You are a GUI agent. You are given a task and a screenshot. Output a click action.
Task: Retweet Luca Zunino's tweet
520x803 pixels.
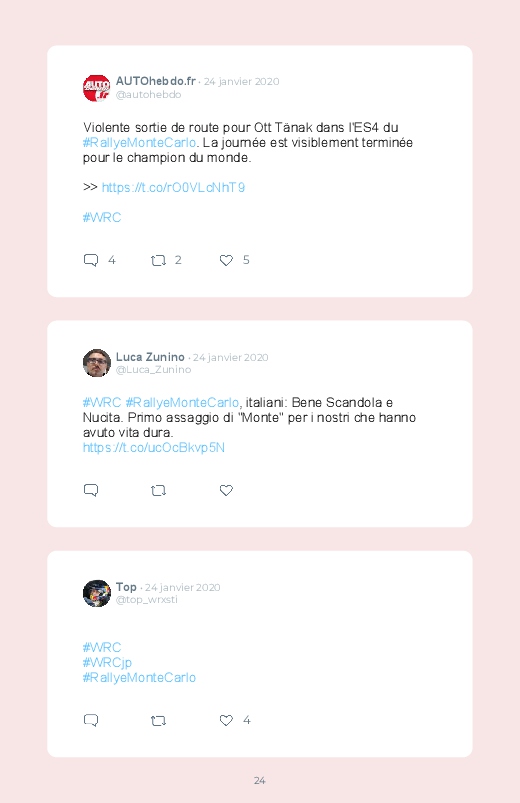(x=158, y=490)
